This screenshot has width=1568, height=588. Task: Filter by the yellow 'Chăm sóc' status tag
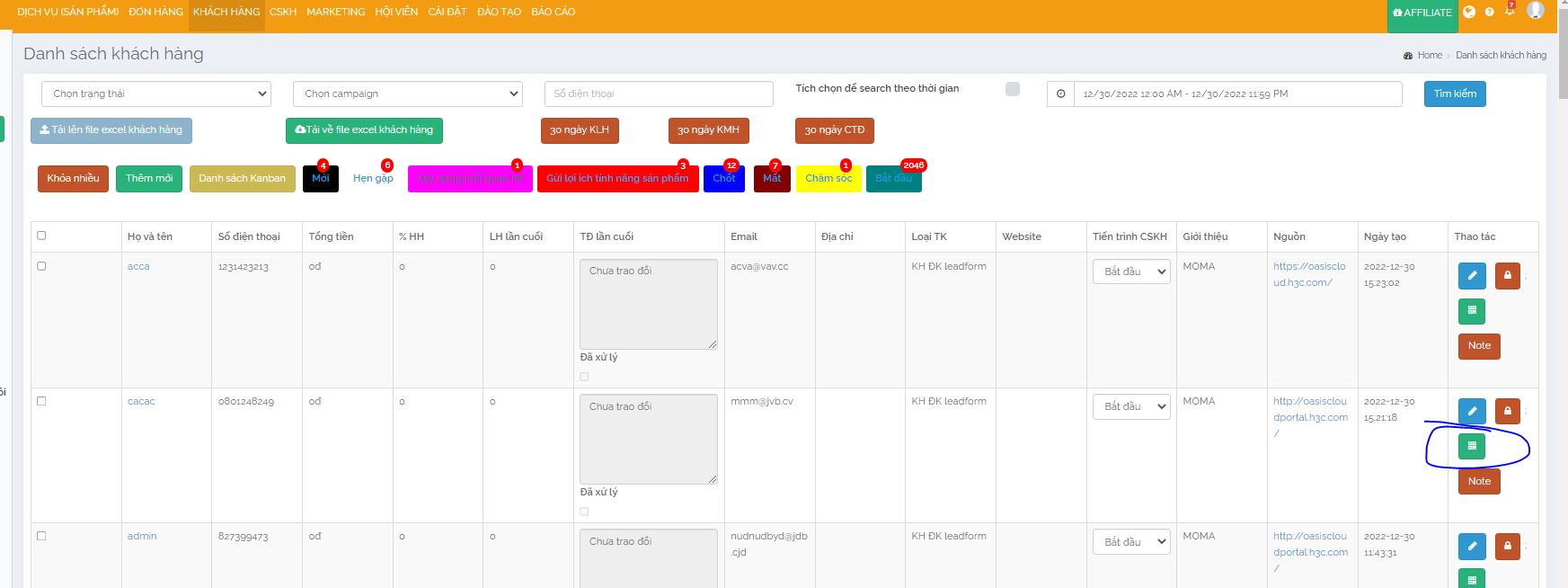pyautogui.click(x=828, y=178)
